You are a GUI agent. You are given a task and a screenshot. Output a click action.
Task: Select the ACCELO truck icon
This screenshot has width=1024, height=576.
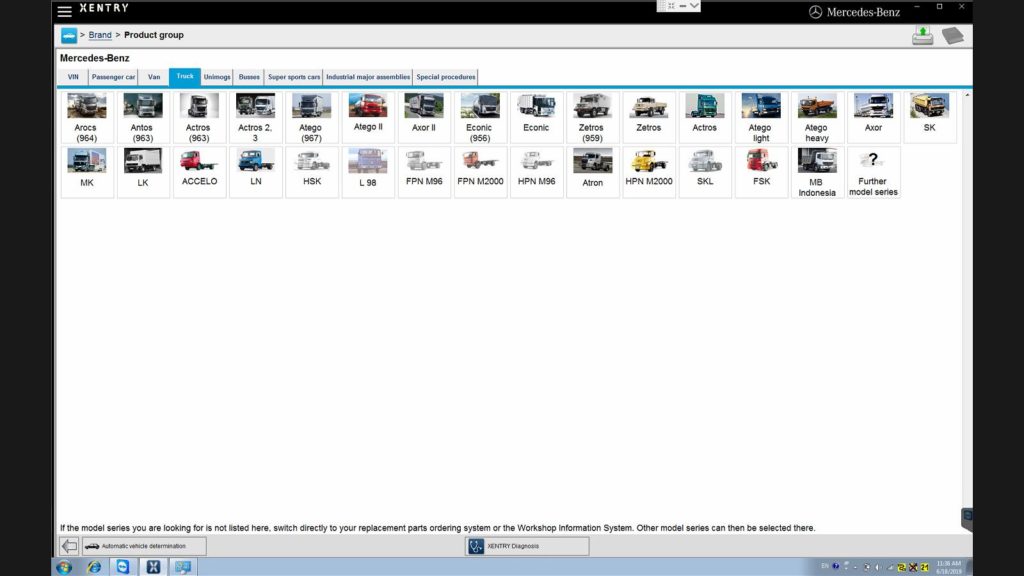coord(199,172)
